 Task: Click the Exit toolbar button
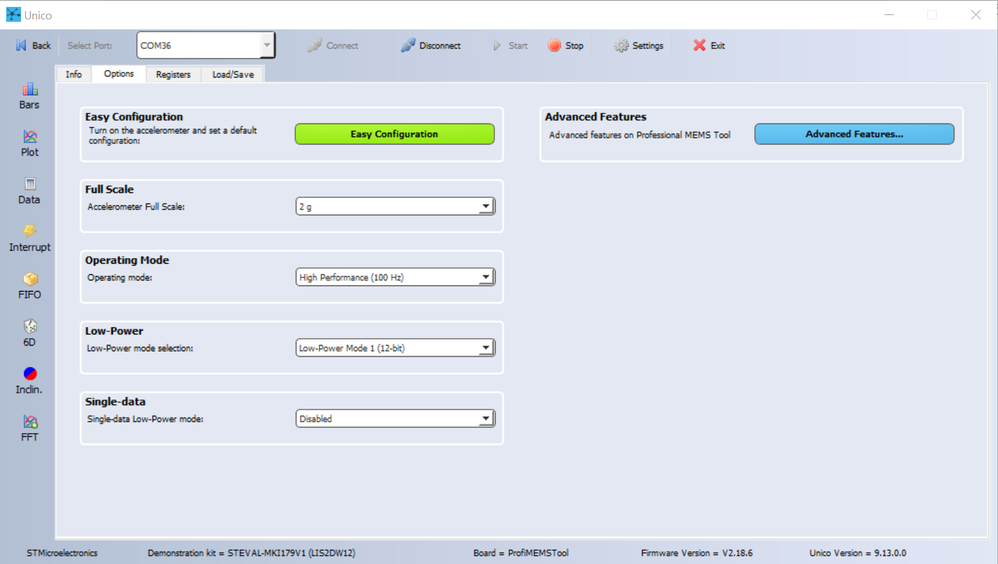tap(709, 45)
